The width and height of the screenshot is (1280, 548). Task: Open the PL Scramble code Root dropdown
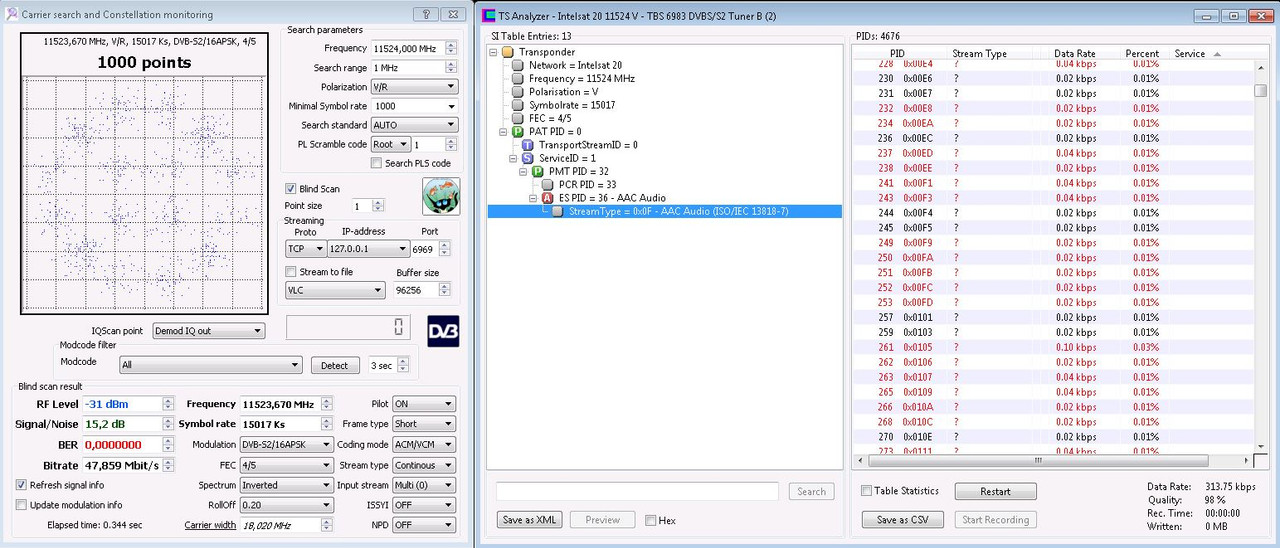point(390,144)
